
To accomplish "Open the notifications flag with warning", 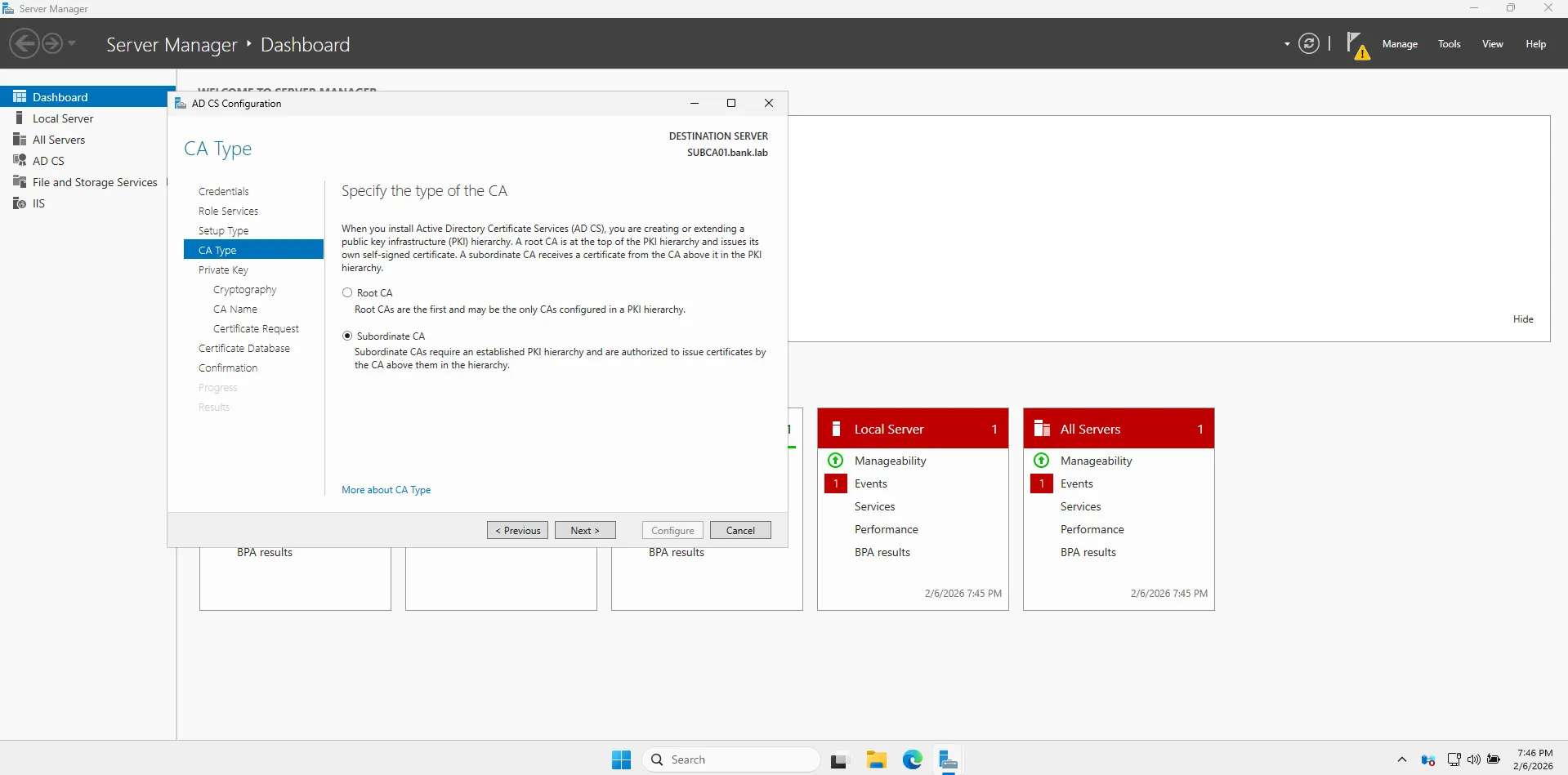I will (x=1357, y=45).
